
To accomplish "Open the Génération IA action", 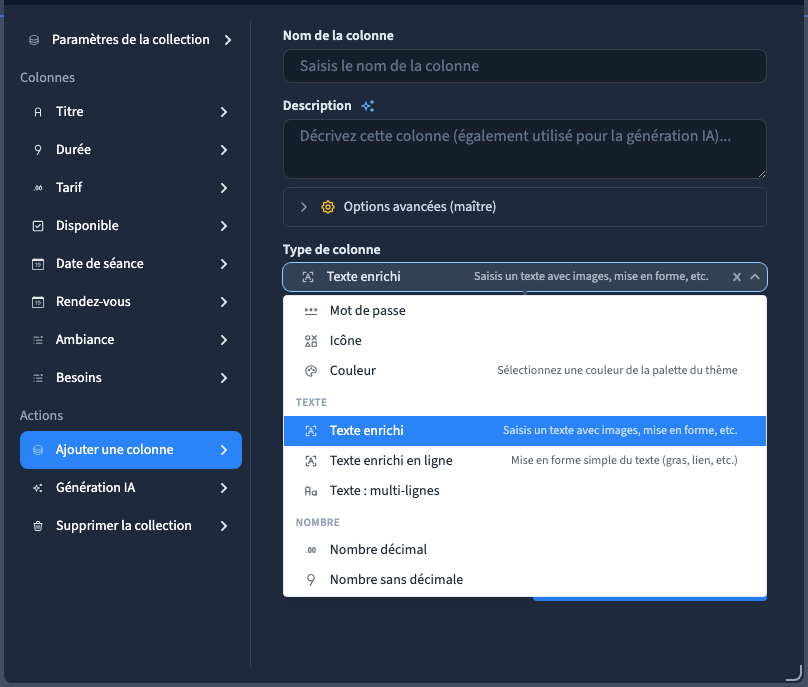I will 131,488.
